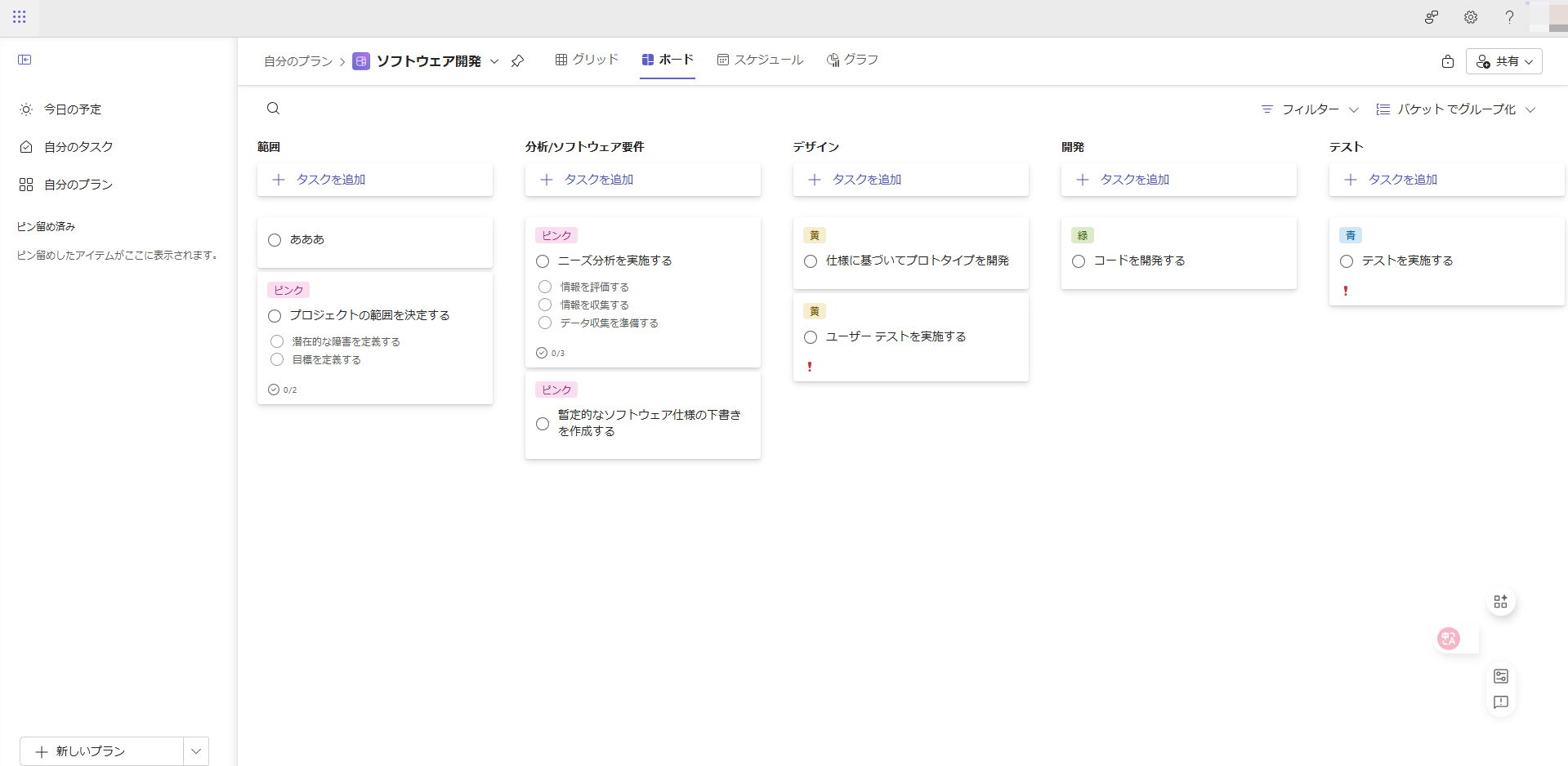Open 自分のタスク in sidebar
This screenshot has width=1568, height=766.
[x=78, y=147]
